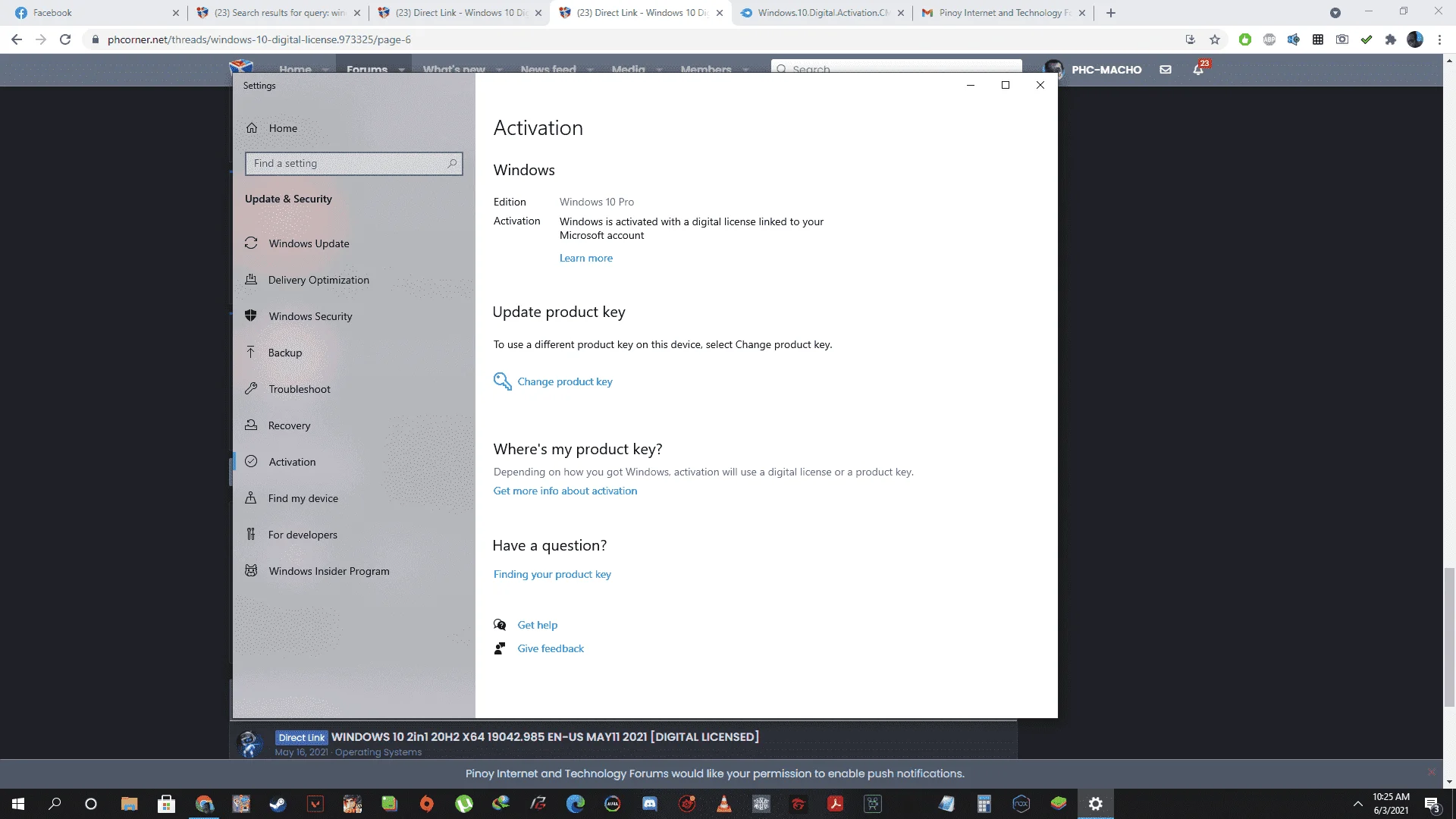Show hidden system tray icons
This screenshot has height=819, width=1456.
[1357, 804]
